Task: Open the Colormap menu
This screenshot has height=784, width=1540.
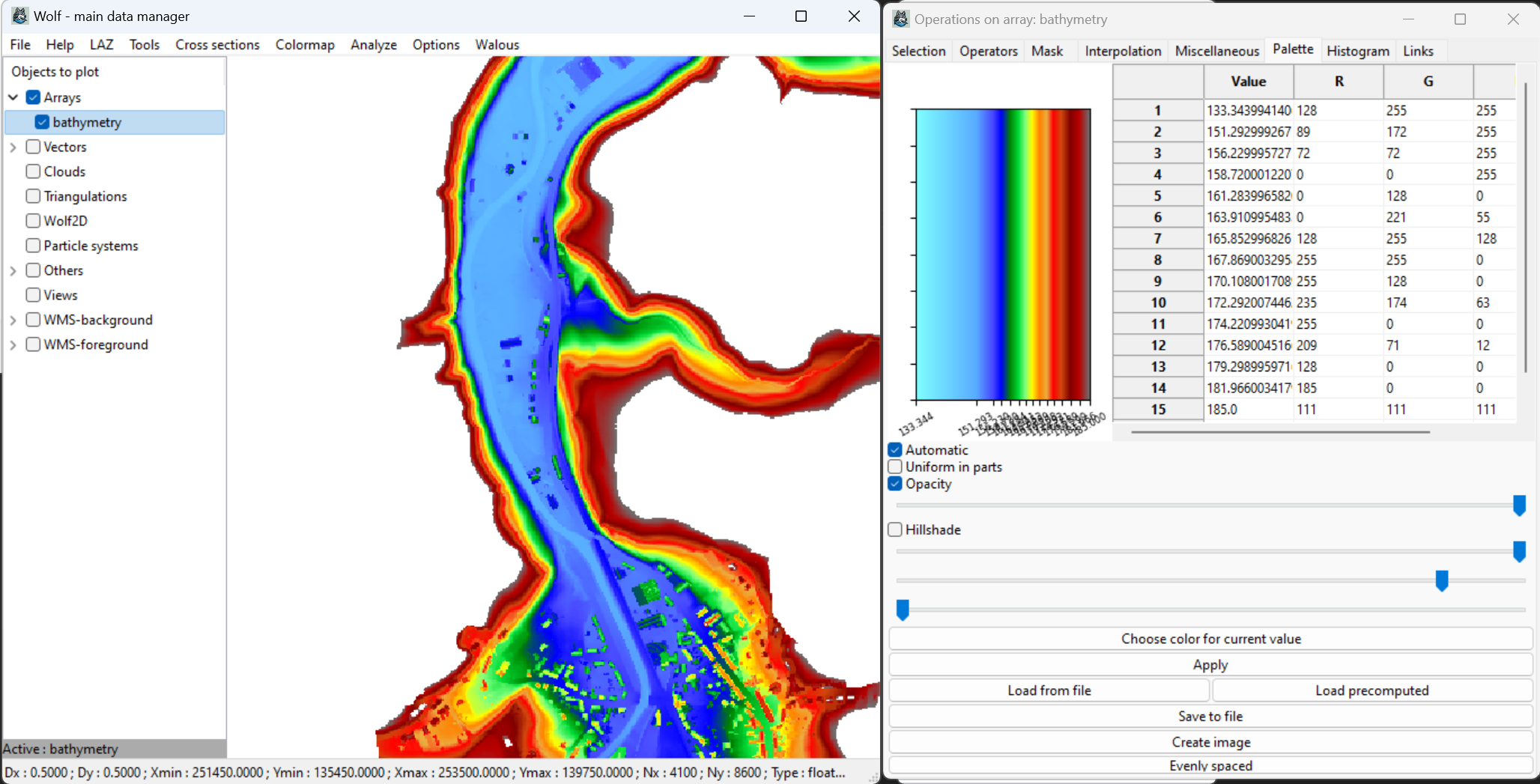Action: click(x=304, y=45)
